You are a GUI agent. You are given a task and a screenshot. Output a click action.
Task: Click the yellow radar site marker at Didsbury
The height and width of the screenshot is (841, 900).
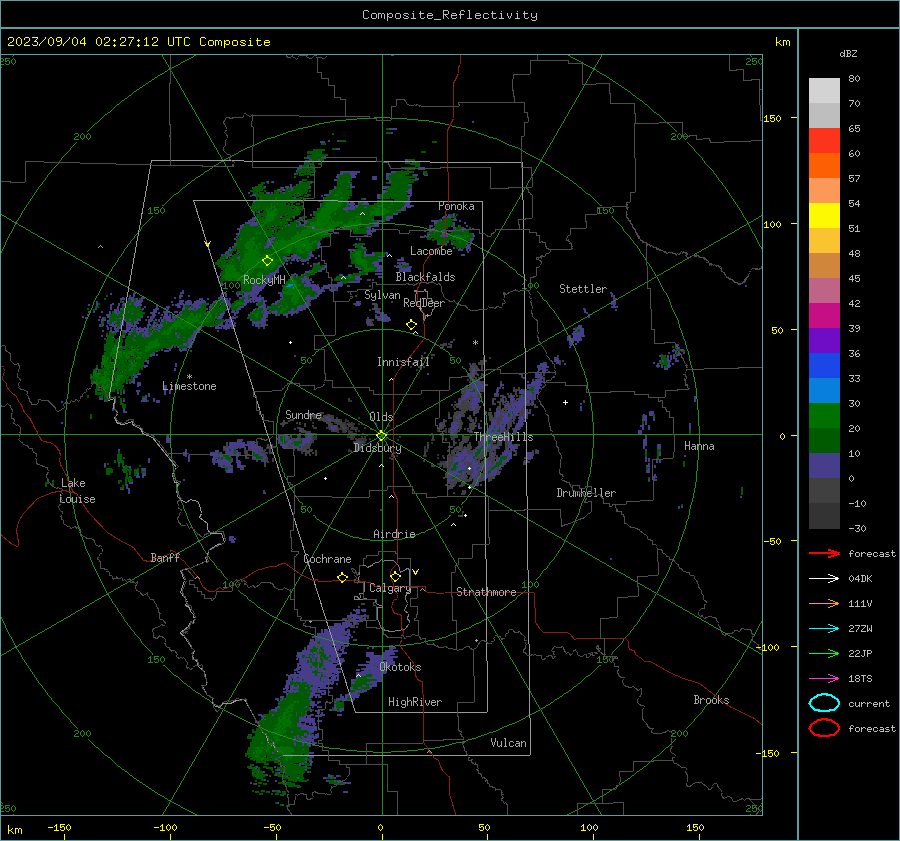[382, 436]
